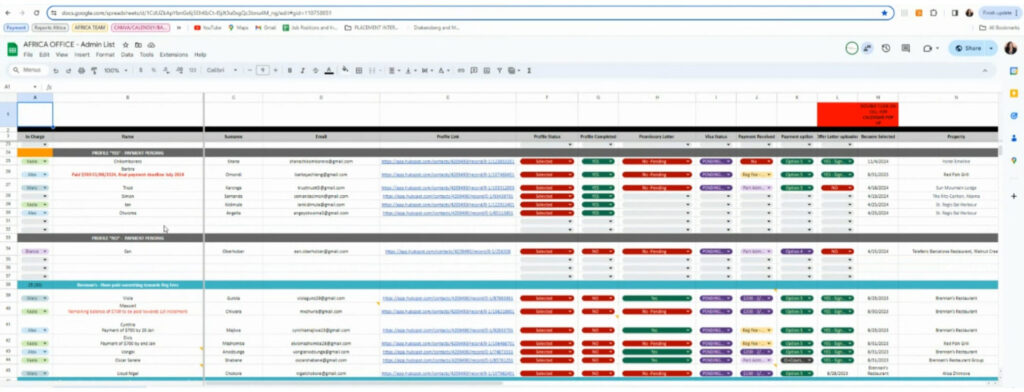Open the YouTube bookmark
The height and width of the screenshot is (392, 1024).
pyautogui.click(x=208, y=28)
